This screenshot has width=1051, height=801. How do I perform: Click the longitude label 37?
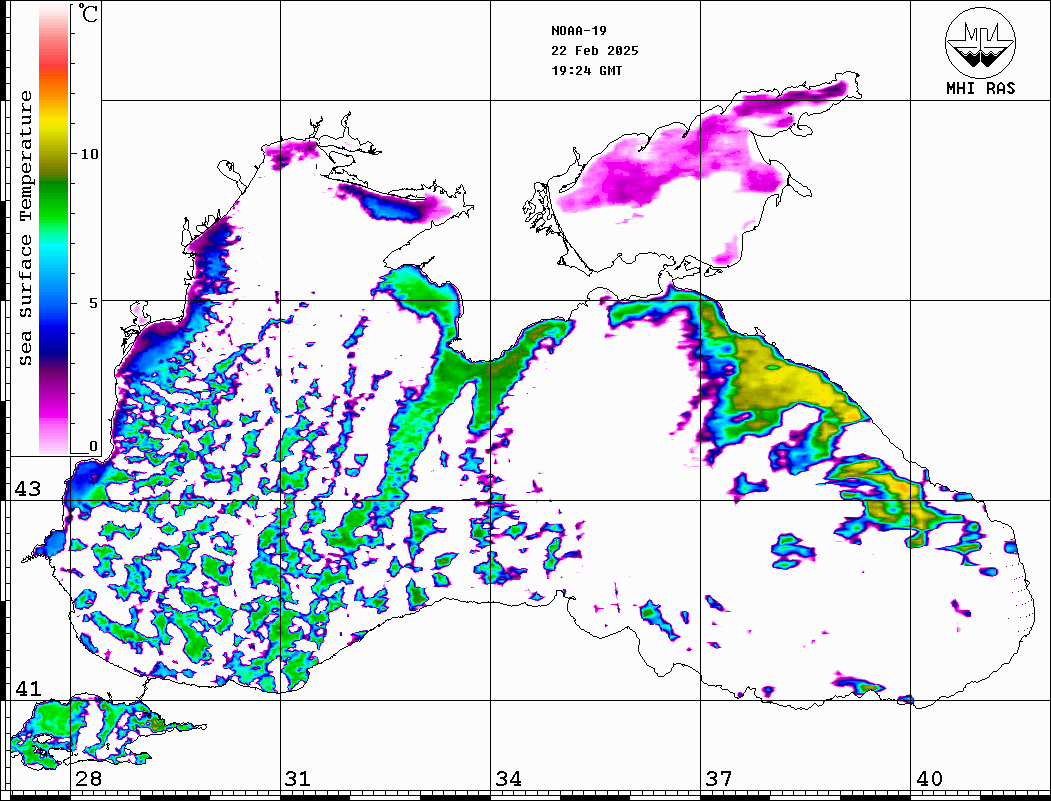click(719, 779)
